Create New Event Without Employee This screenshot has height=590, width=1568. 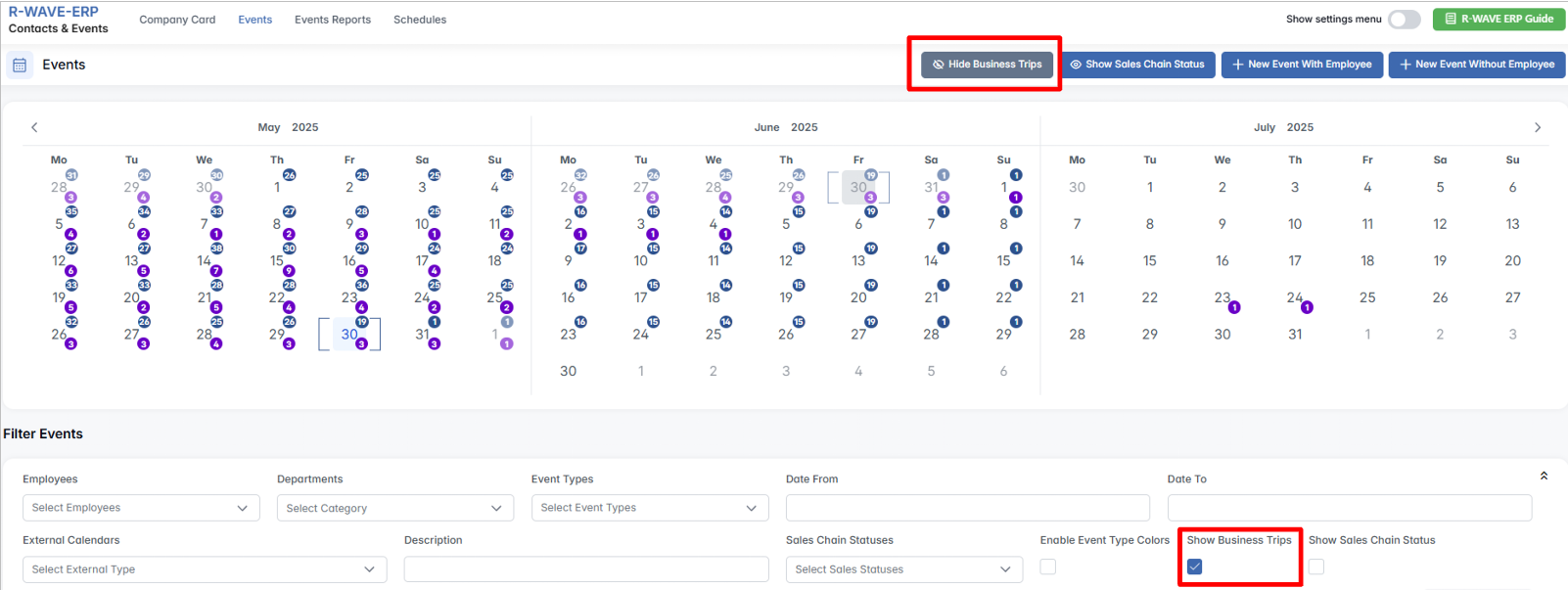point(1476,65)
